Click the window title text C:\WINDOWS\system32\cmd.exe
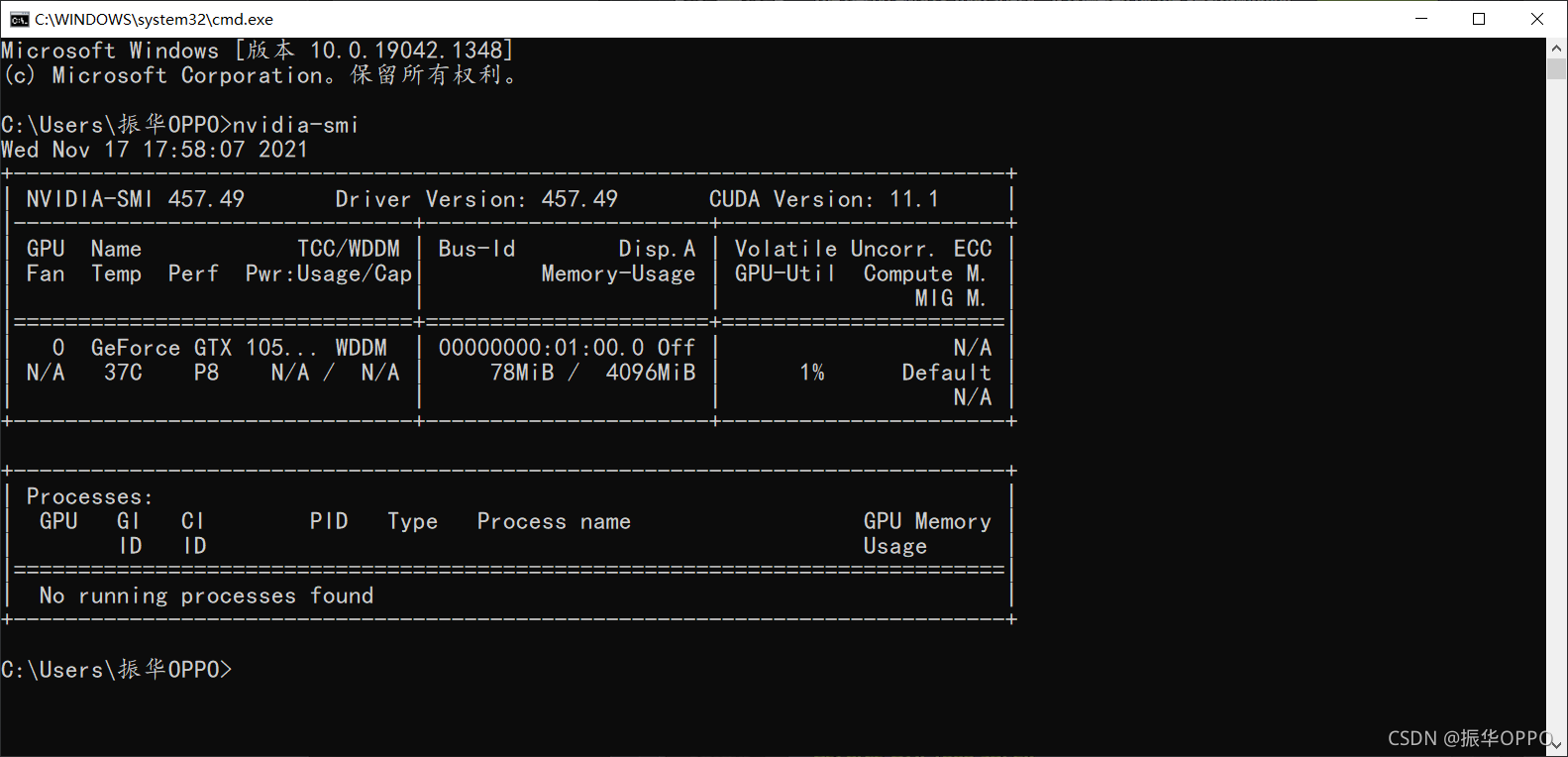1568x757 pixels. (x=154, y=19)
